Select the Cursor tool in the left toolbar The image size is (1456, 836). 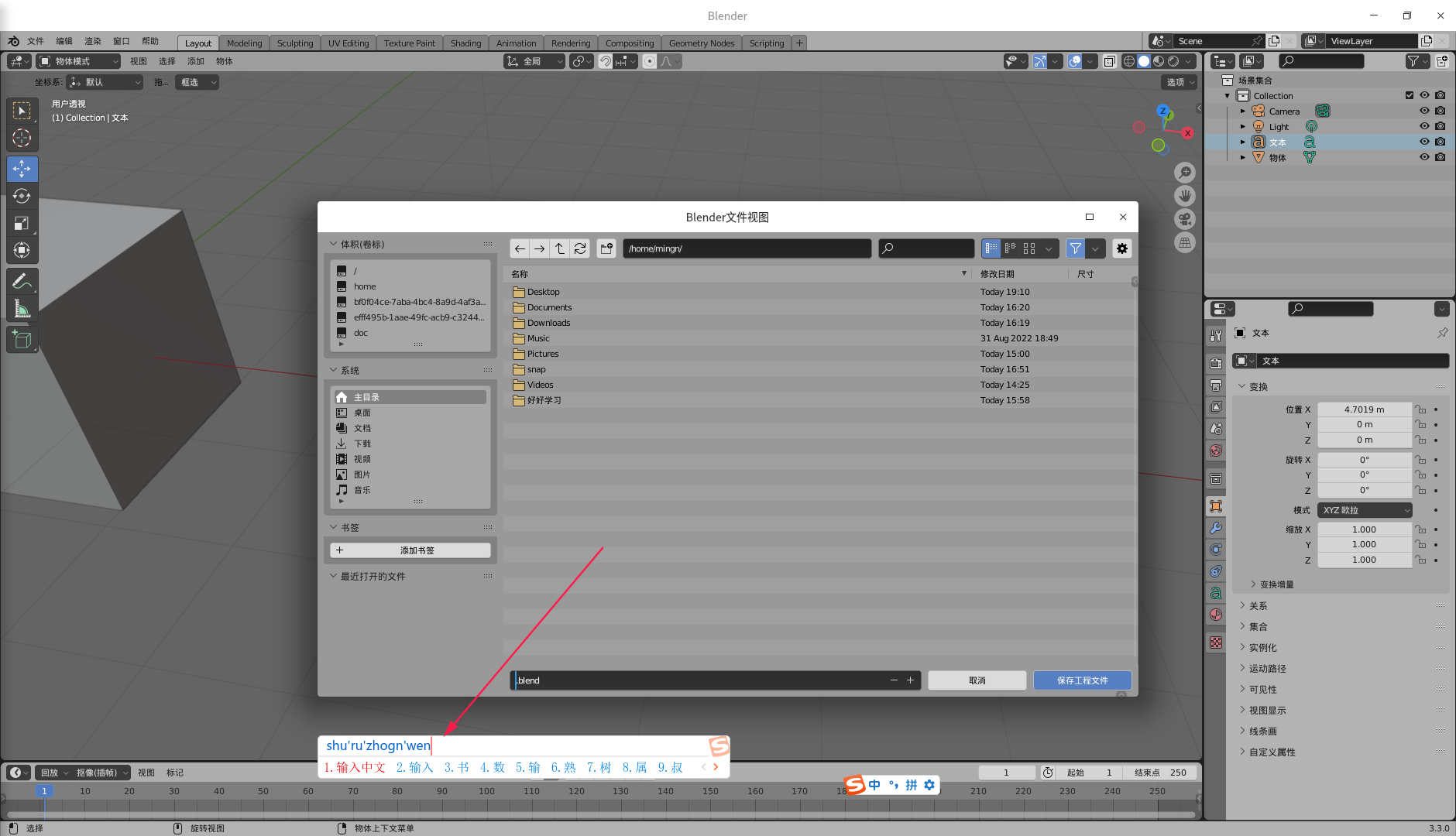pos(22,139)
